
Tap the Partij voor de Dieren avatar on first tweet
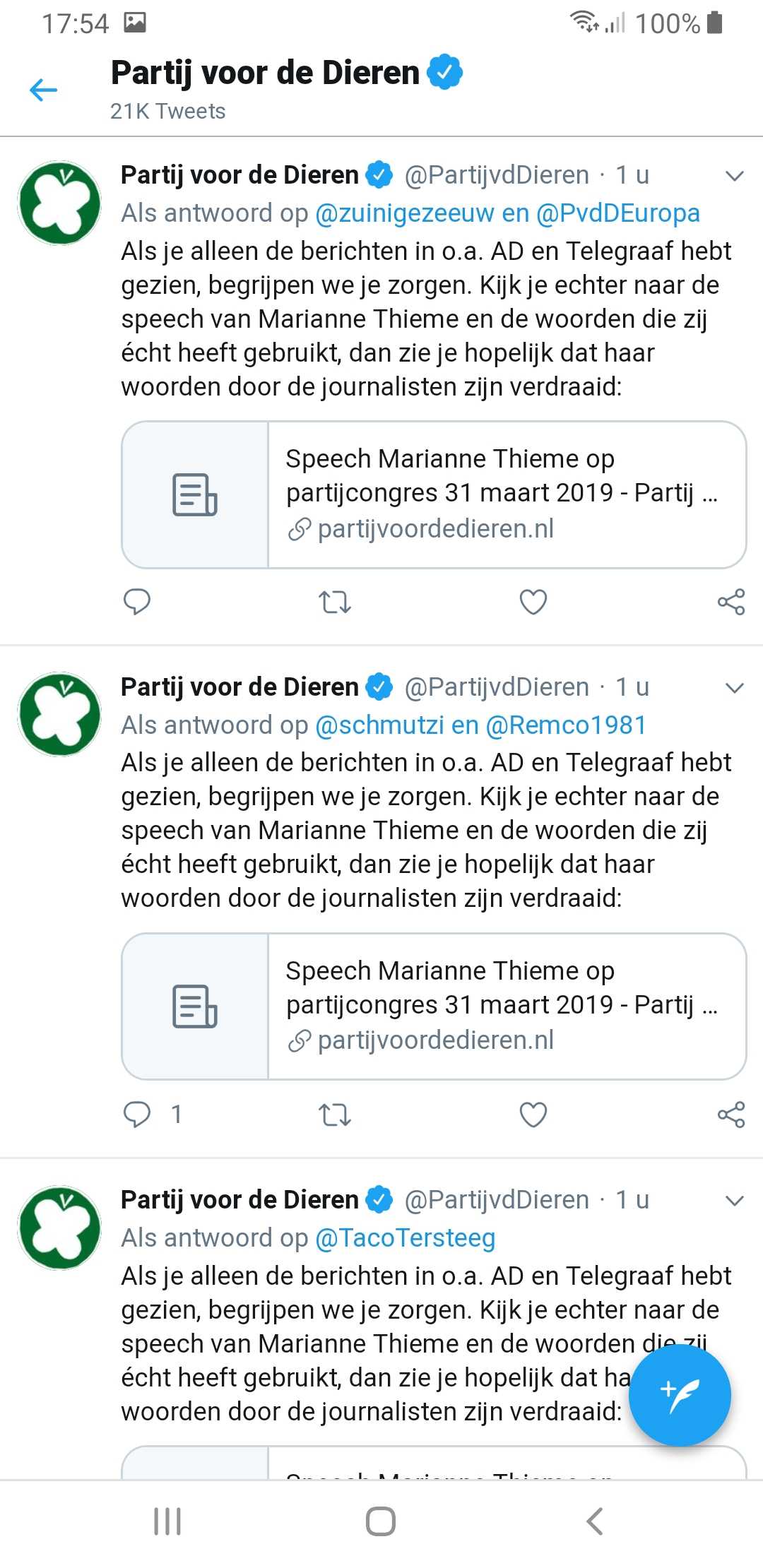[x=60, y=203]
